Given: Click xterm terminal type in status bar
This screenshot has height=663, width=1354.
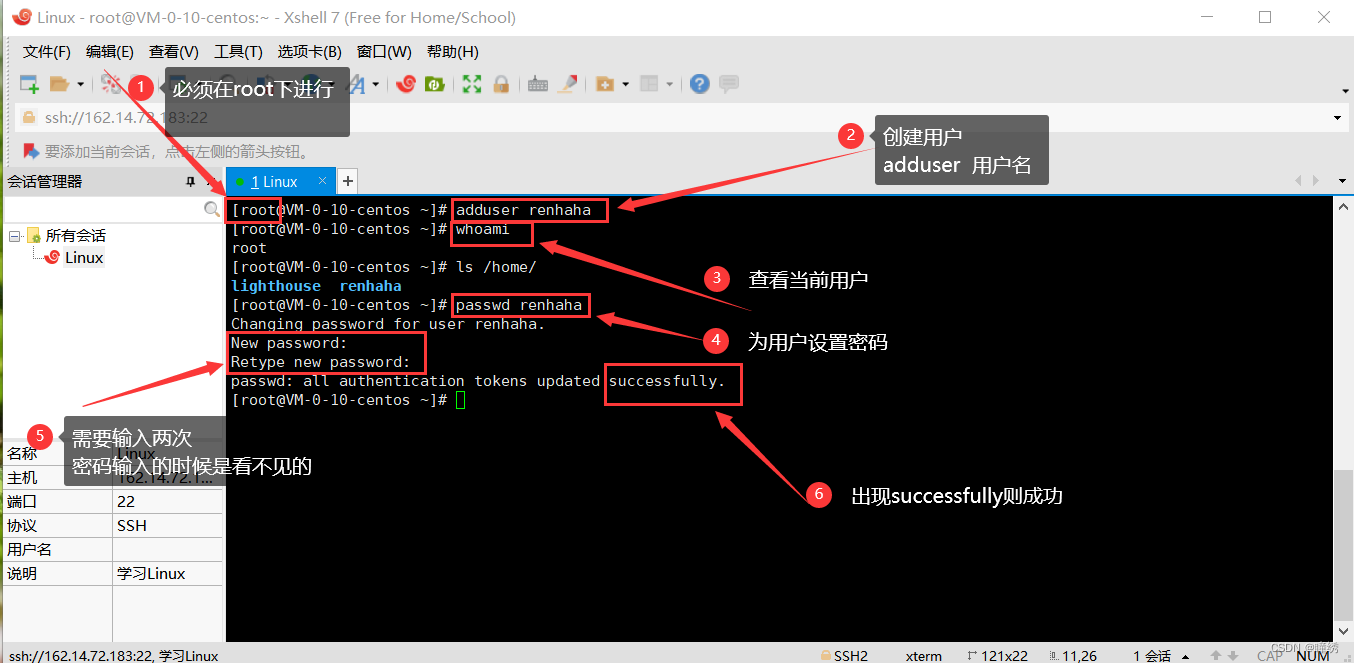Looking at the screenshot, I should pos(923,655).
